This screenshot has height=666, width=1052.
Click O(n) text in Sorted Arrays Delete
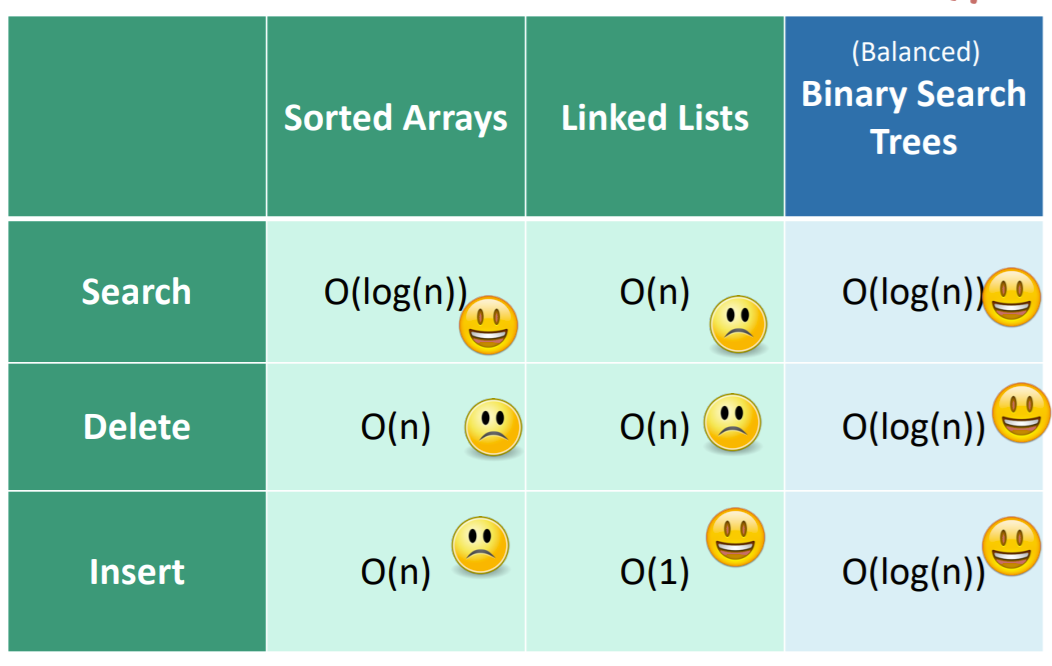(x=396, y=427)
